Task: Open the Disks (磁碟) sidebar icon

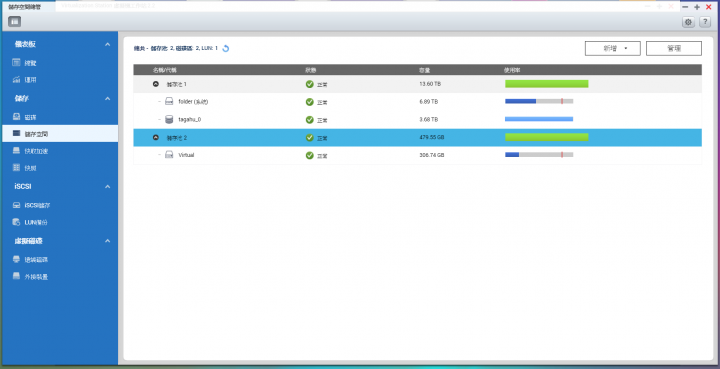Action: (17, 117)
